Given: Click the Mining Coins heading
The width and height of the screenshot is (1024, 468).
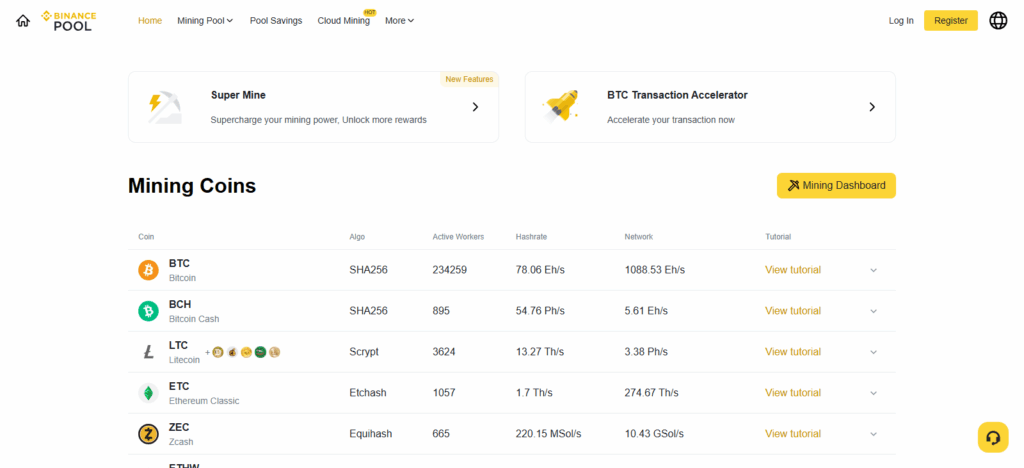Looking at the screenshot, I should pos(192,186).
